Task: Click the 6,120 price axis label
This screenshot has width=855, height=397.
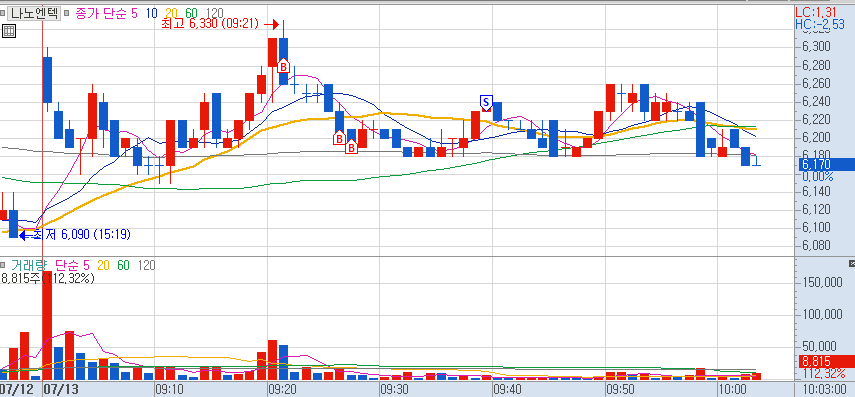Action: tap(816, 209)
